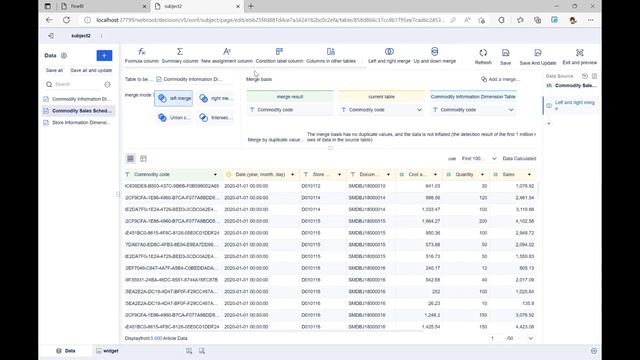The height and width of the screenshot is (360, 640).
Task: Select Store Information Dimensi... table in list
Action: pyautogui.click(x=78, y=122)
